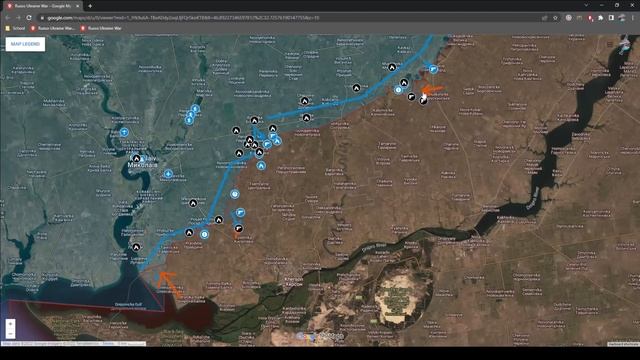Select the Russo Ukraine War browser tab
Screen dimensions: 640x360
tap(42, 6)
